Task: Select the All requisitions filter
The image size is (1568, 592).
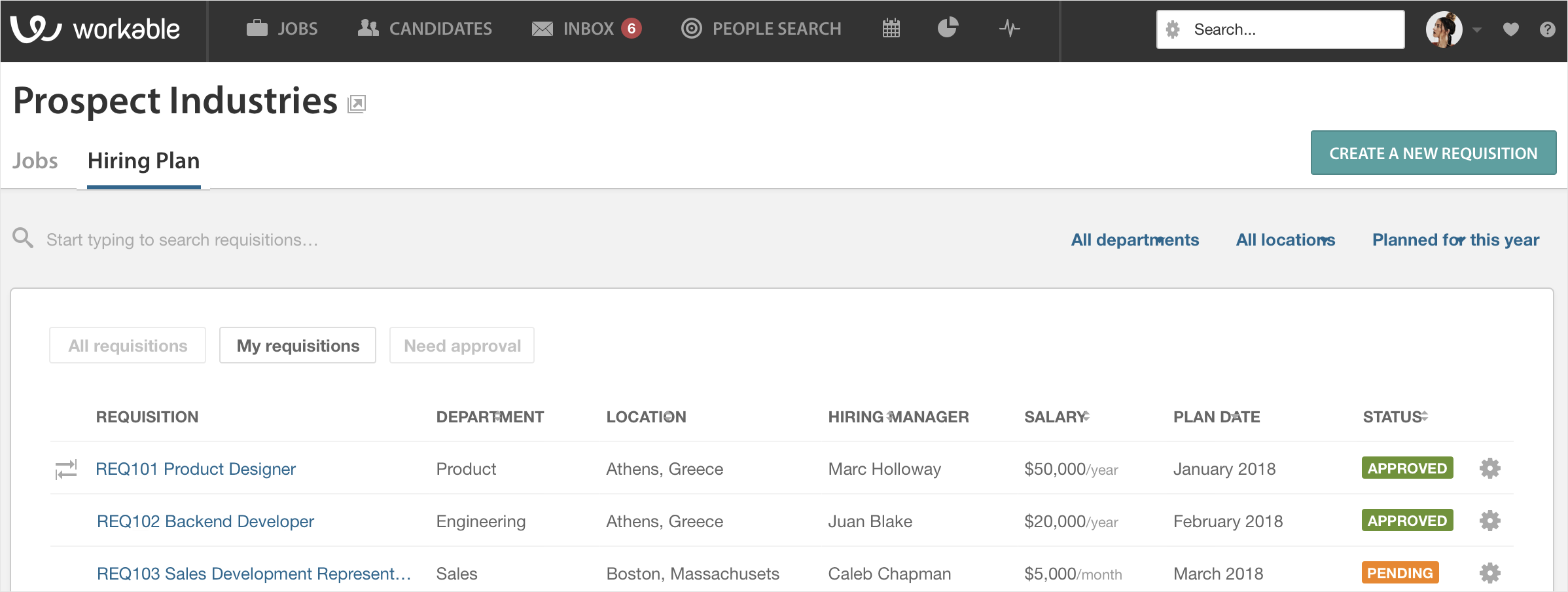Action: click(x=128, y=345)
